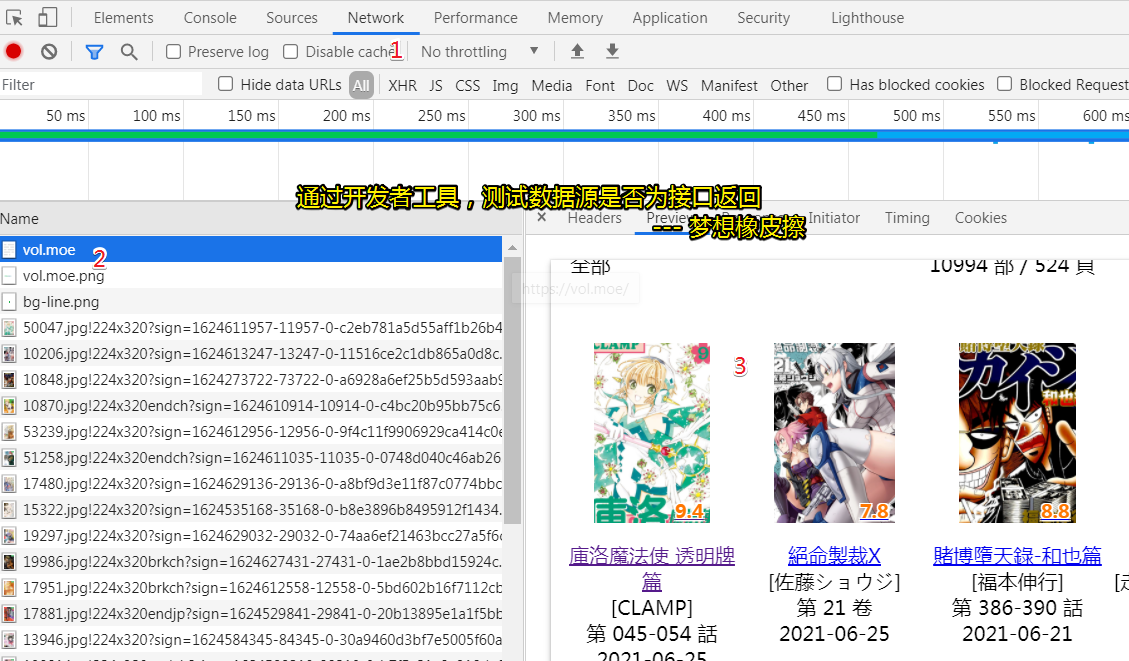Filter requests by JS
Image resolution: width=1129 pixels, height=661 pixels.
tap(436, 86)
